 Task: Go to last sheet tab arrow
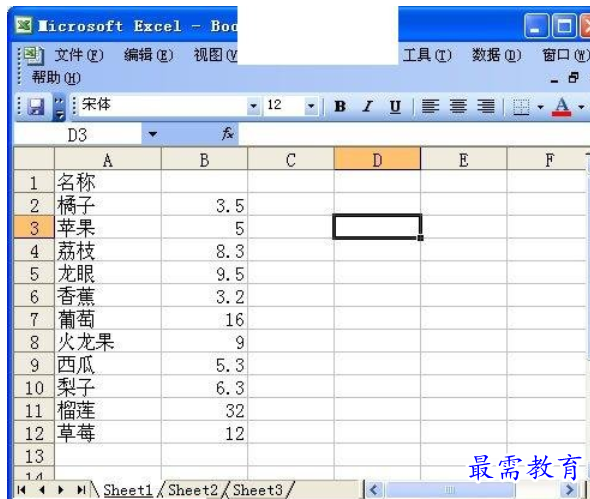[81, 490]
